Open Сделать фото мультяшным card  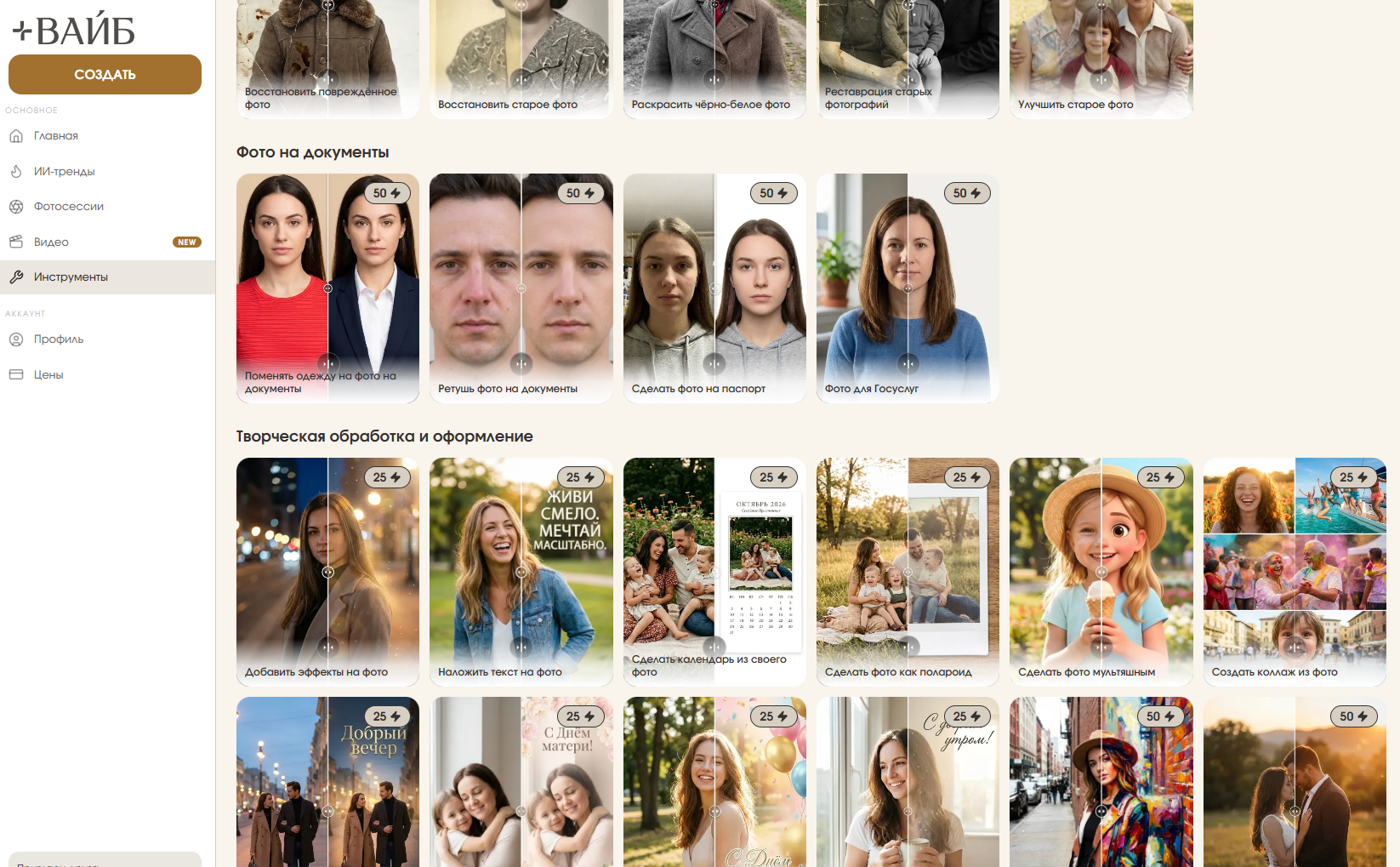click(1101, 572)
